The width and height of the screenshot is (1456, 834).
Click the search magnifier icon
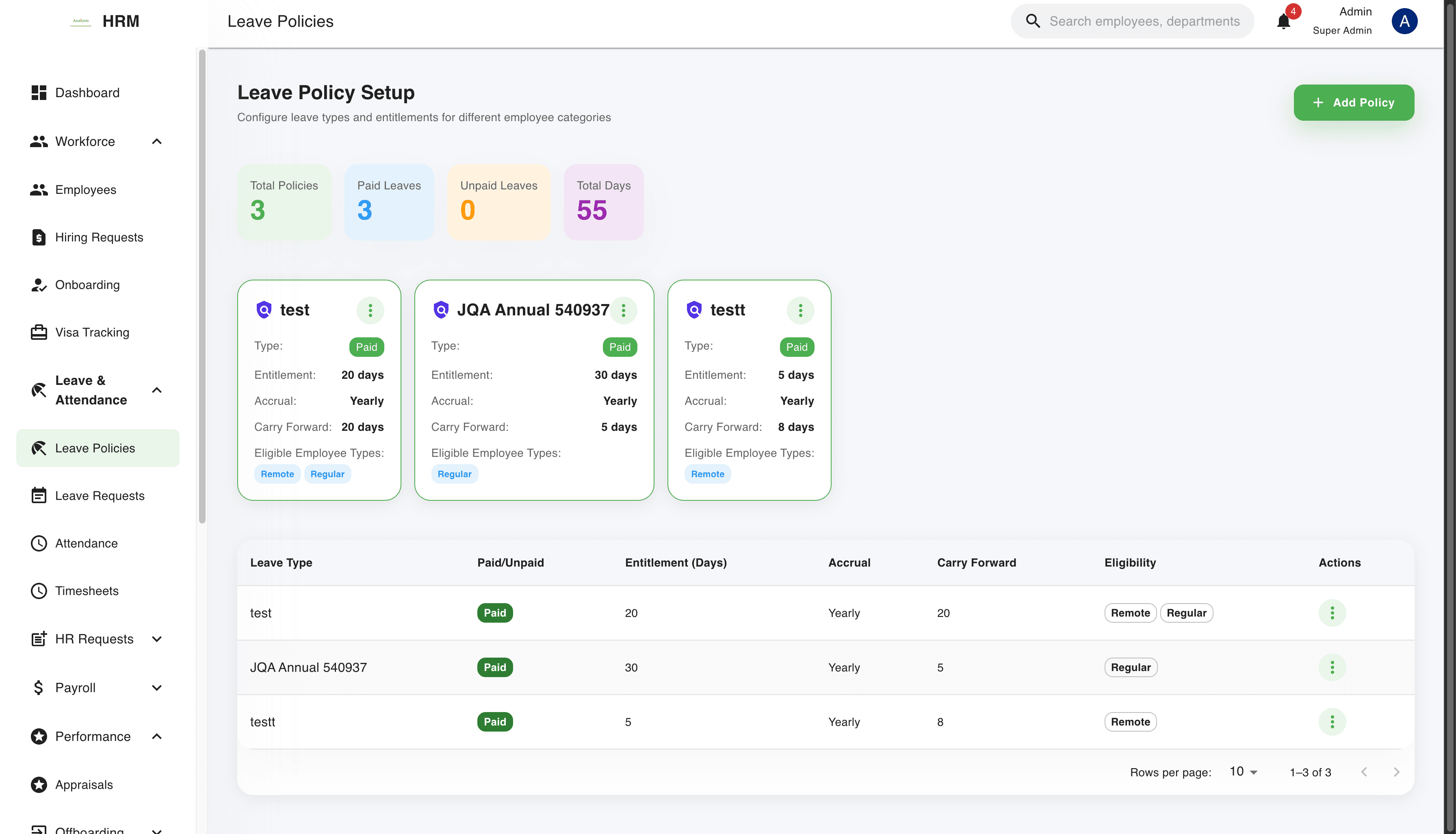[1032, 21]
